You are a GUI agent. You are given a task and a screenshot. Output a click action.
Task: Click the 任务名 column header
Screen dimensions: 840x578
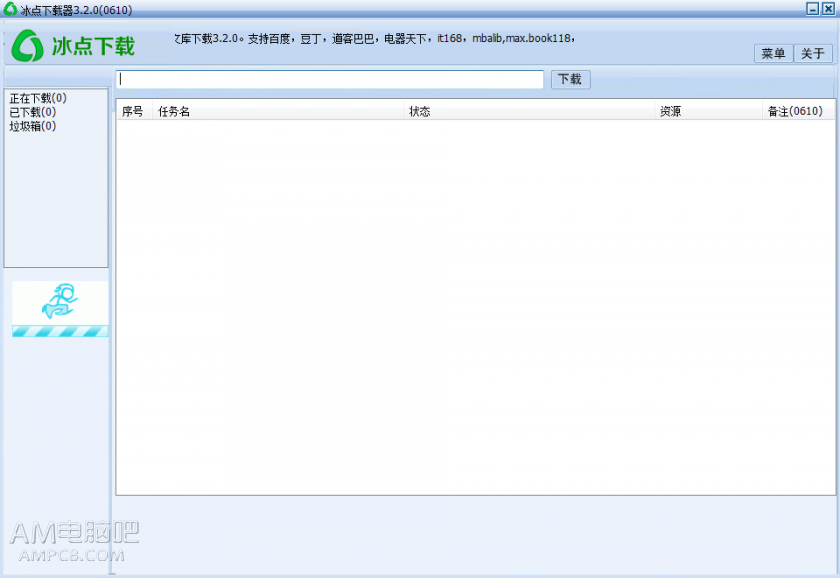278,111
